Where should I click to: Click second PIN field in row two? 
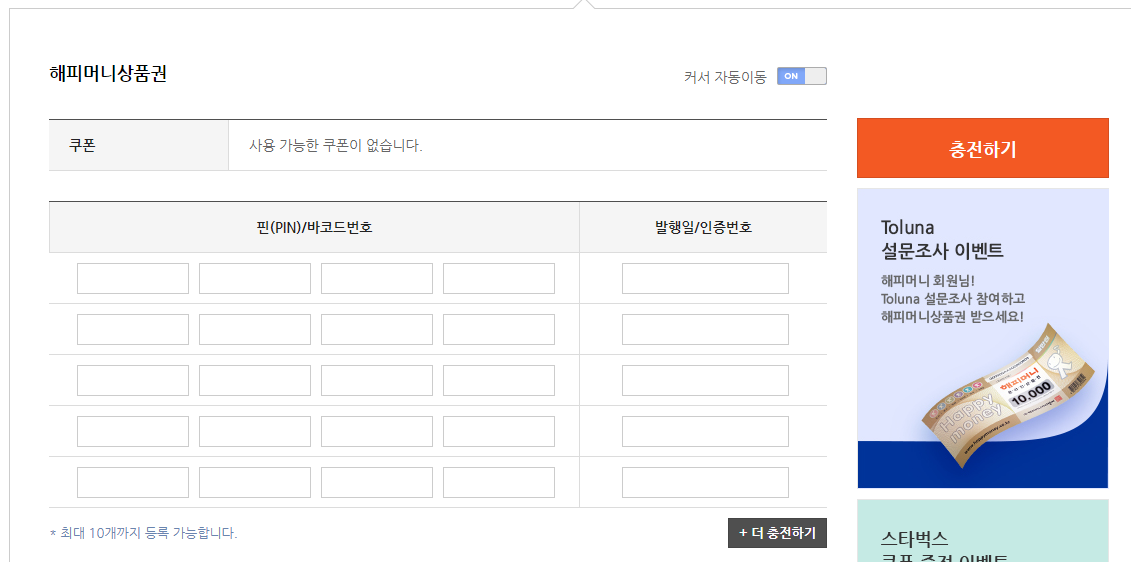[x=255, y=330]
